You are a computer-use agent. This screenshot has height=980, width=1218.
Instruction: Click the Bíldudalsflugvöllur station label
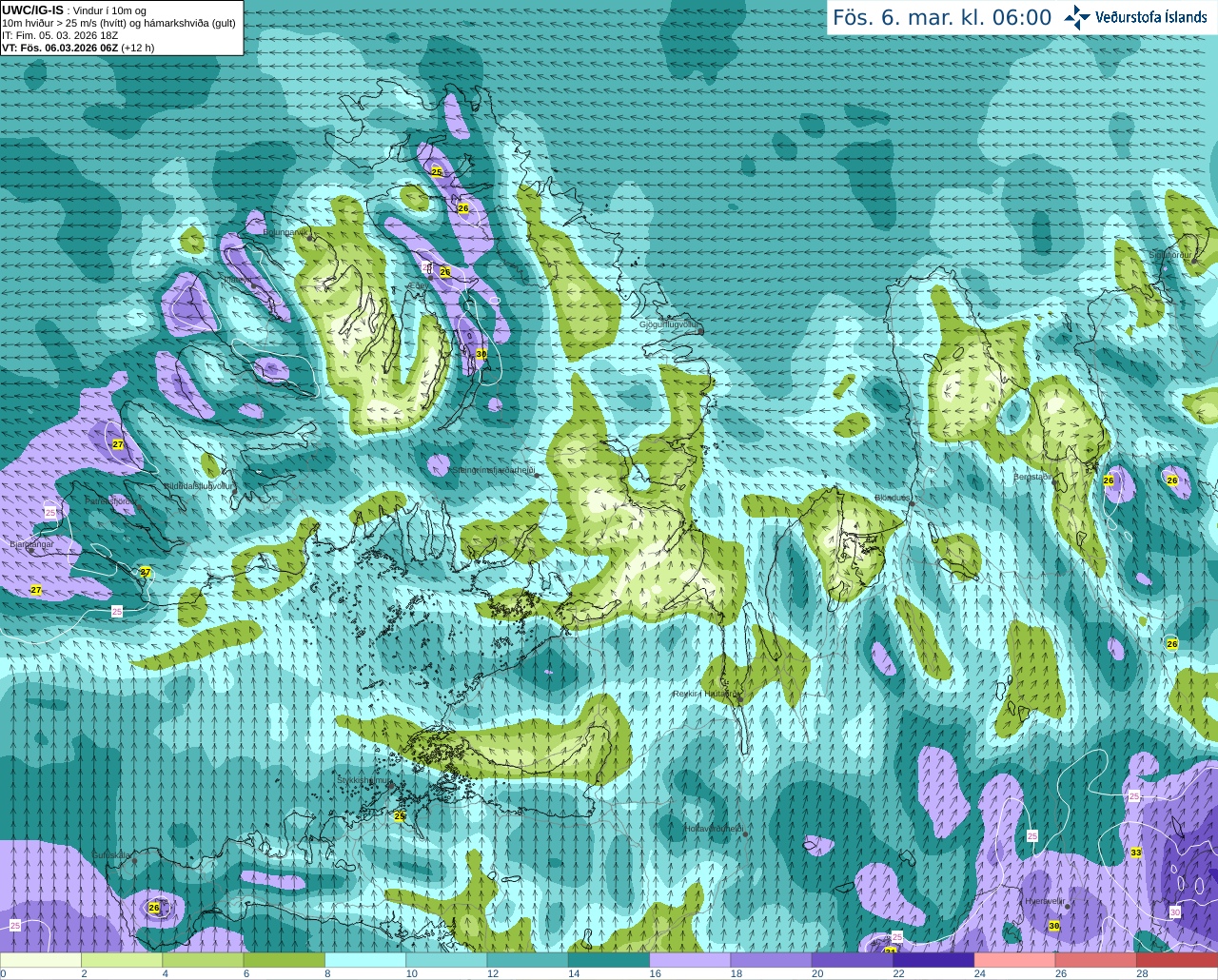click(x=198, y=485)
